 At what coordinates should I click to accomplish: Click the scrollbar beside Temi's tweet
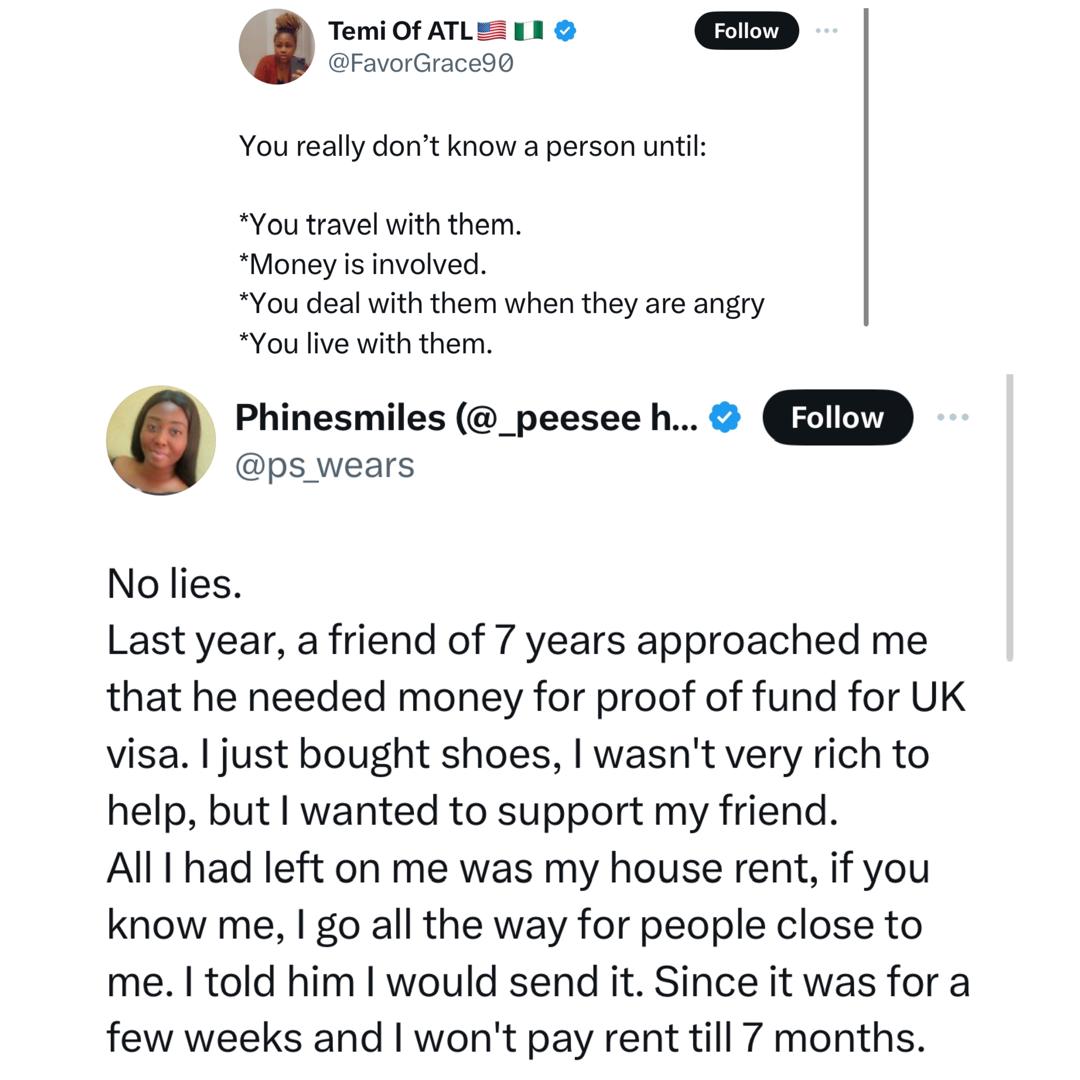(x=865, y=165)
